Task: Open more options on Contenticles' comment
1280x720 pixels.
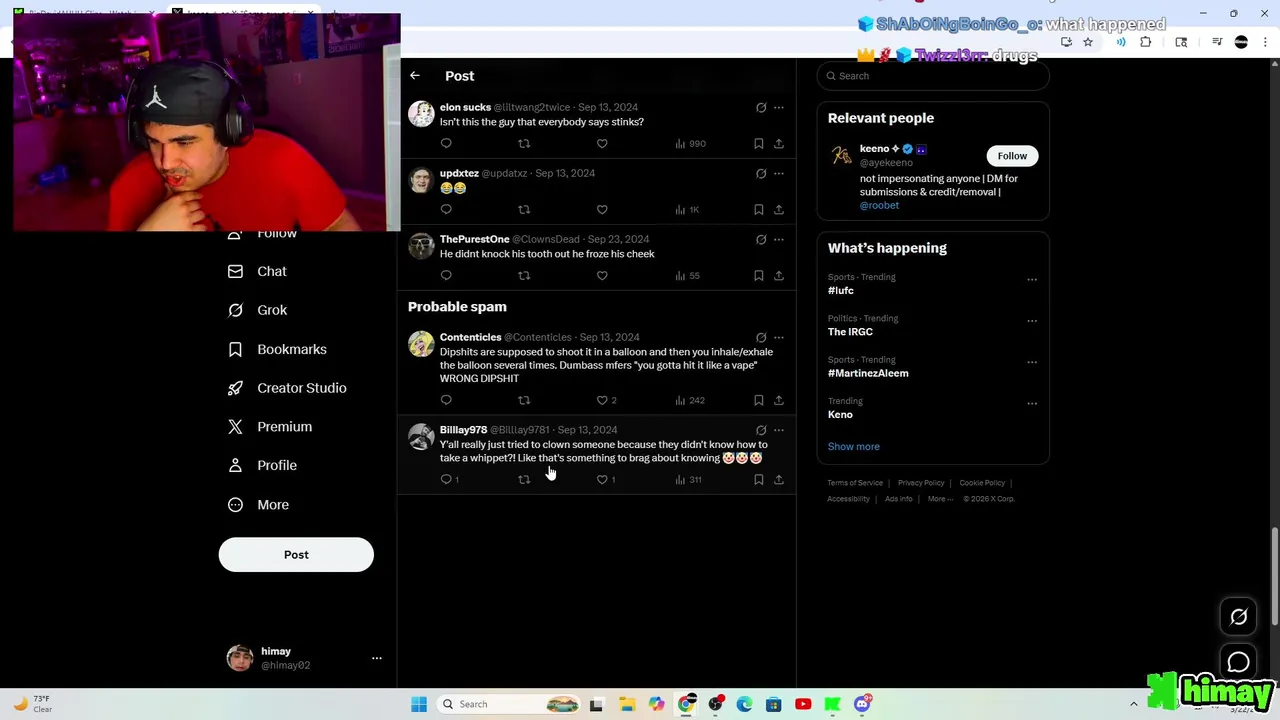Action: [779, 338]
